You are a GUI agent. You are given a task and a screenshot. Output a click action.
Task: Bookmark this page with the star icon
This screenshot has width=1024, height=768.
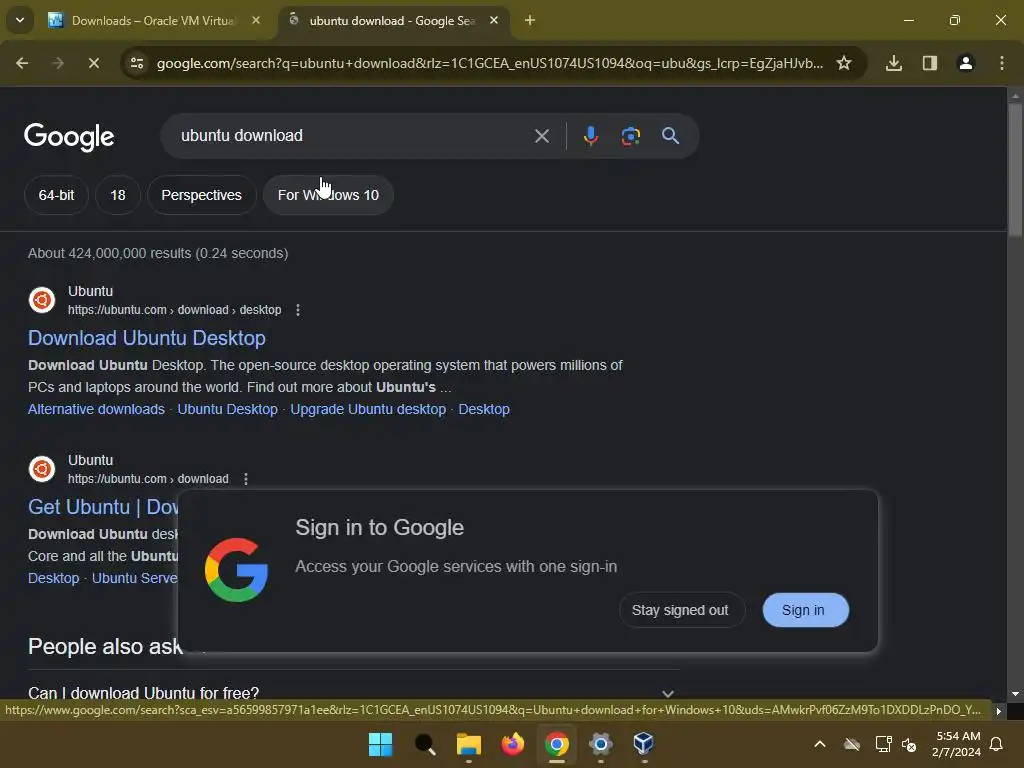[844, 63]
